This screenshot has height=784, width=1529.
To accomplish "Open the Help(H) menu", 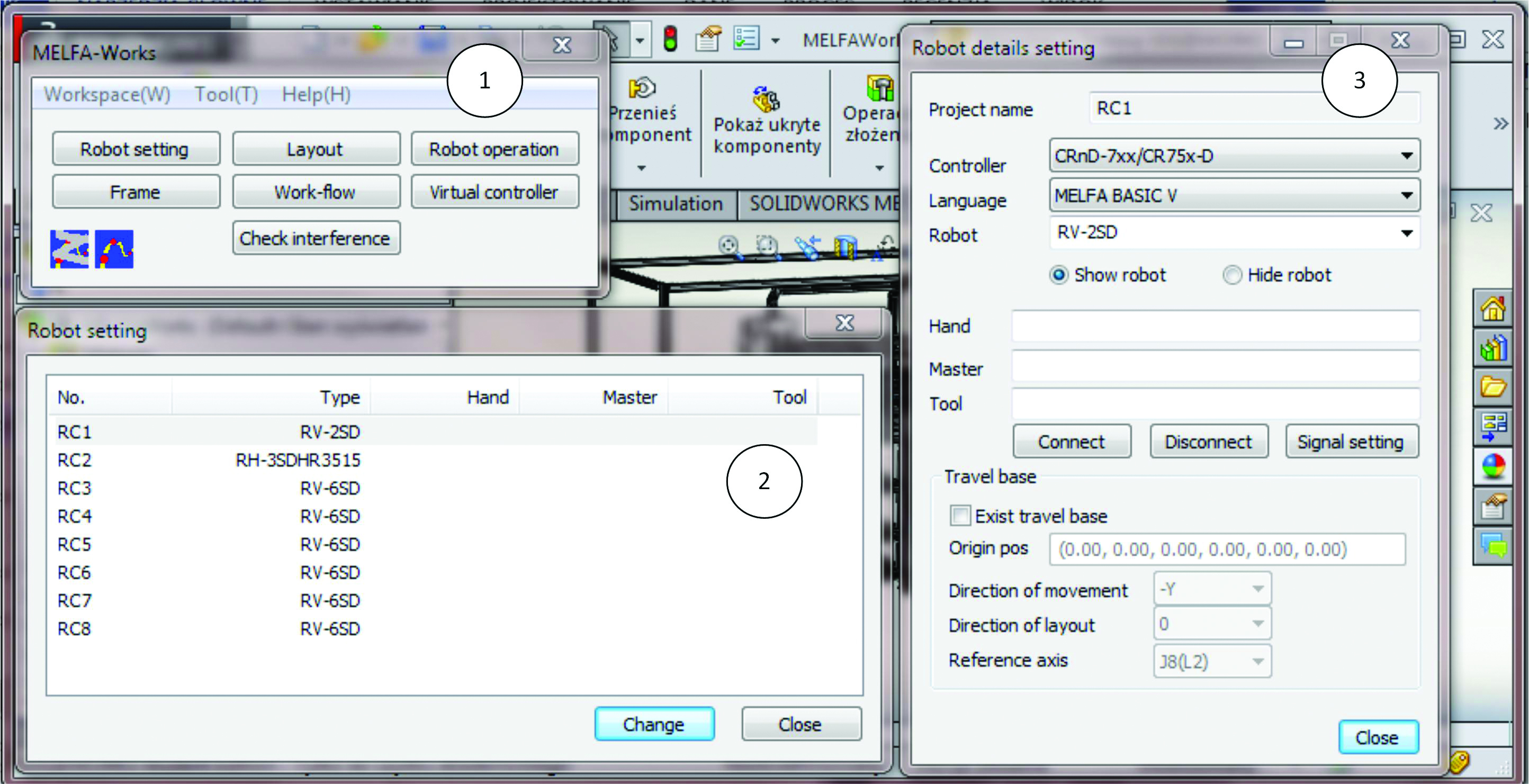I will 317,94.
